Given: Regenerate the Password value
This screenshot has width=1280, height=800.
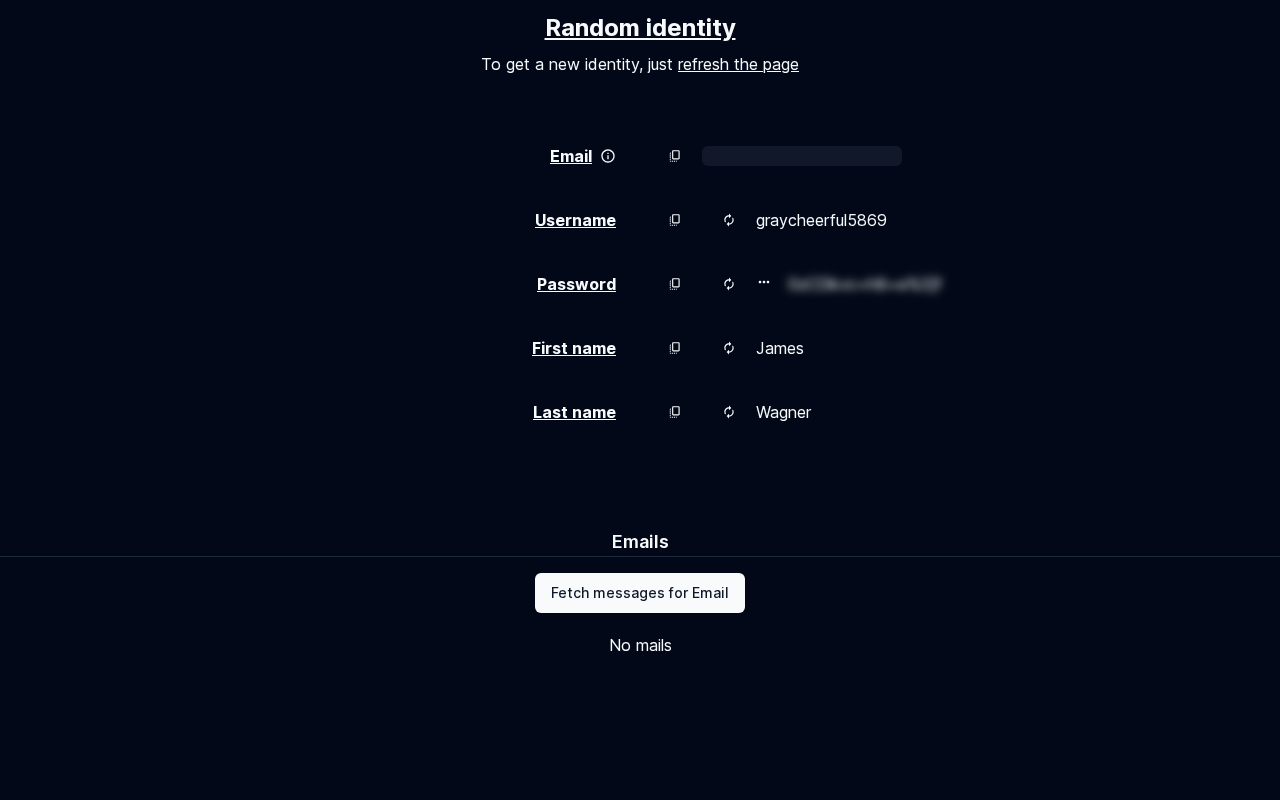Looking at the screenshot, I should pos(729,284).
